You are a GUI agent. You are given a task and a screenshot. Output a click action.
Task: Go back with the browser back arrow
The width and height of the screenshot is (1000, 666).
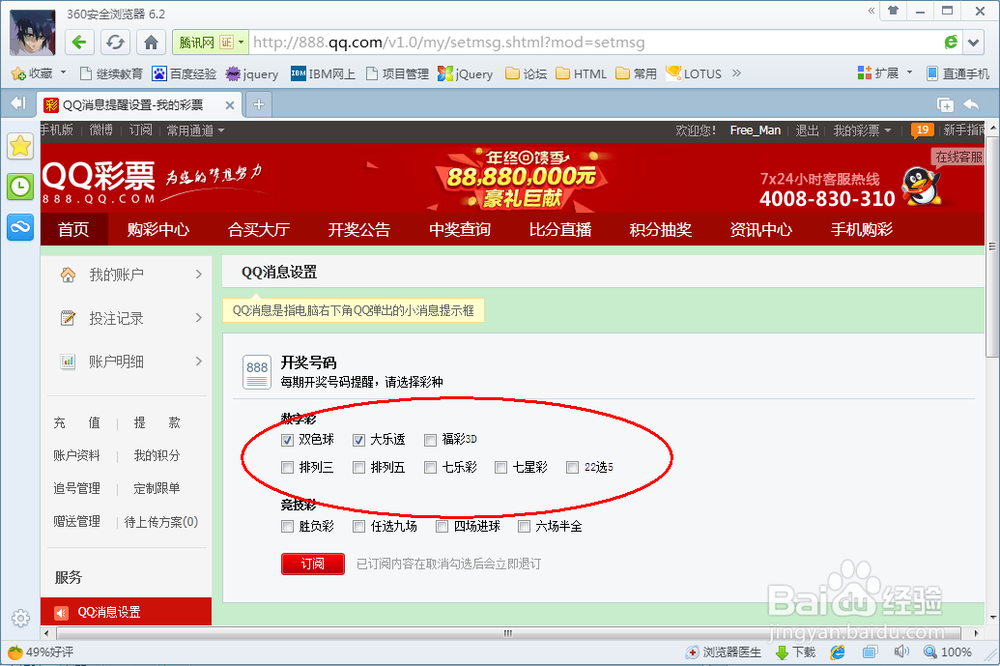(79, 43)
